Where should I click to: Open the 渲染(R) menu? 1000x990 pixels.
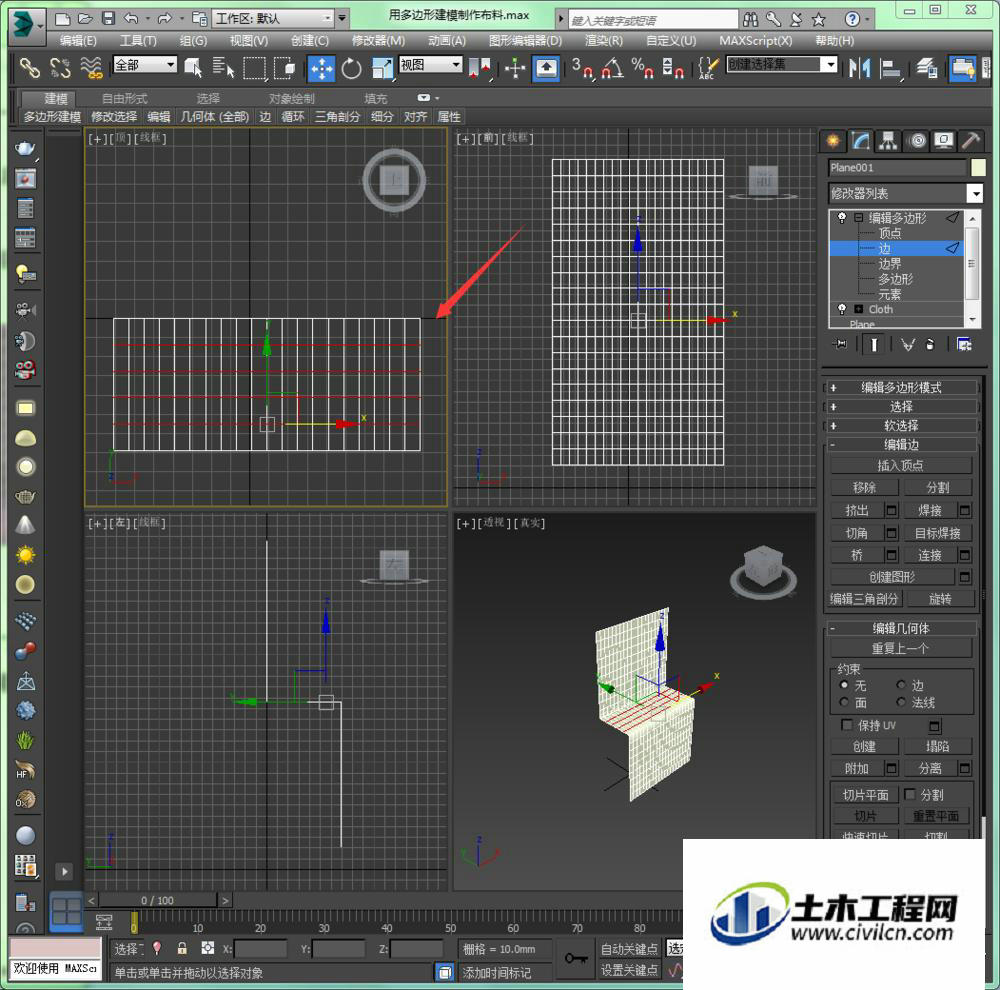[x=604, y=41]
